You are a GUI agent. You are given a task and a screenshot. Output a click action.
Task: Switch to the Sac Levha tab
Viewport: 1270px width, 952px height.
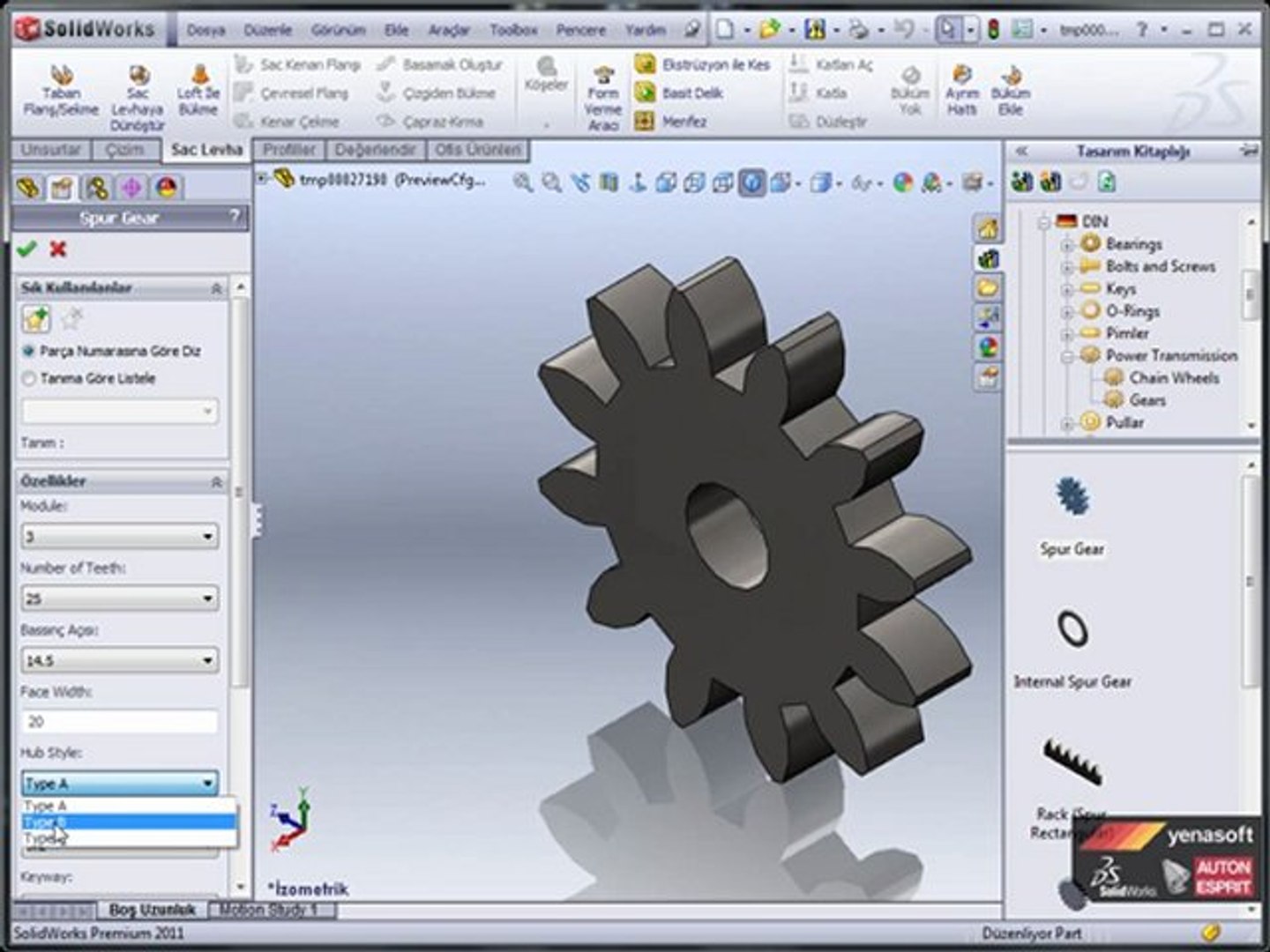[206, 150]
